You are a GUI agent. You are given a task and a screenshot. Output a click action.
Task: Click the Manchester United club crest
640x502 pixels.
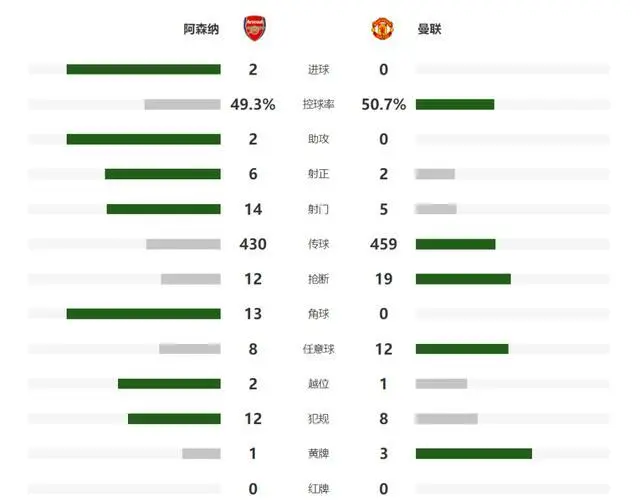click(x=382, y=29)
